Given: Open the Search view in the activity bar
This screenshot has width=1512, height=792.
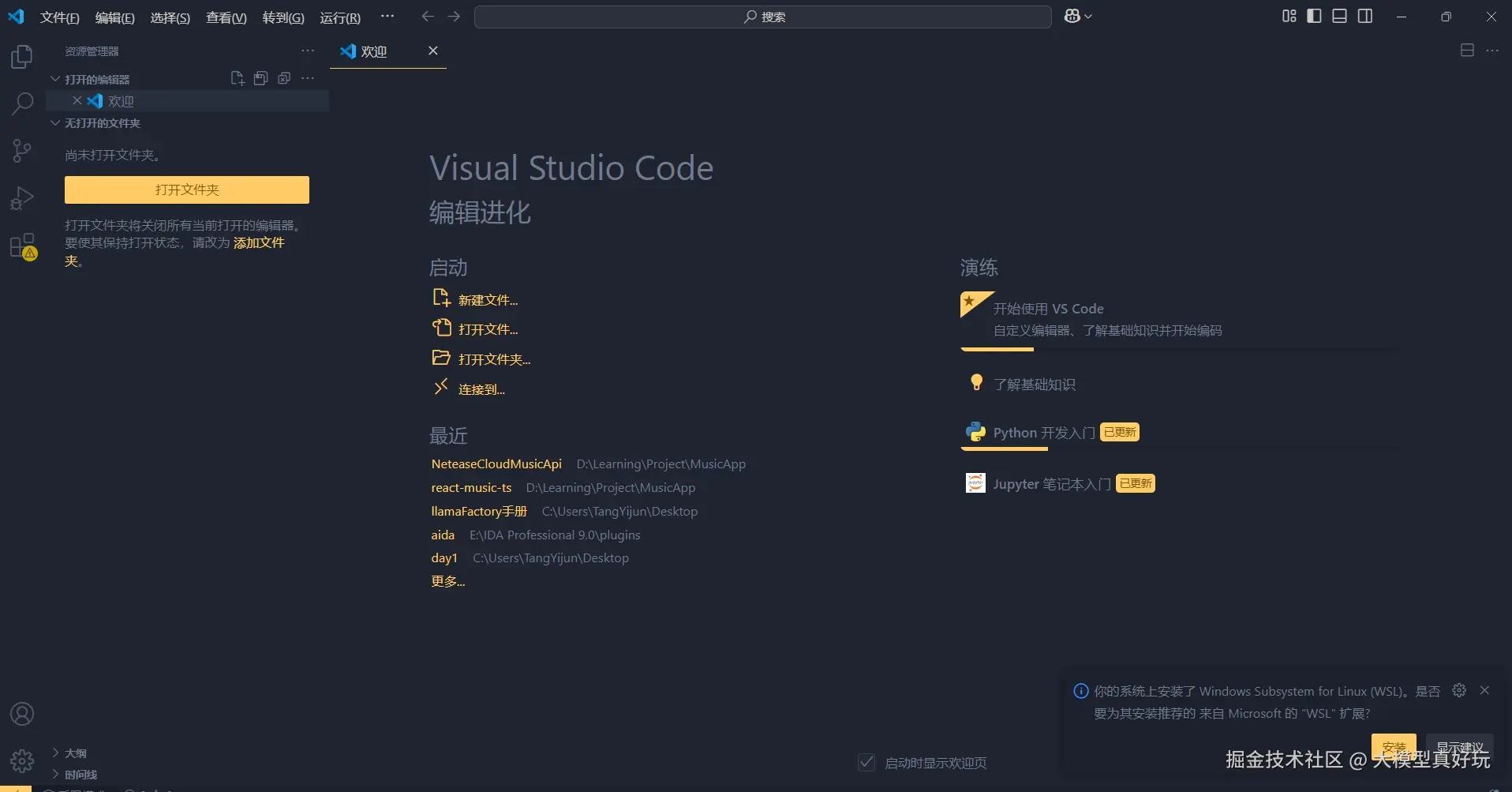Looking at the screenshot, I should pyautogui.click(x=22, y=103).
